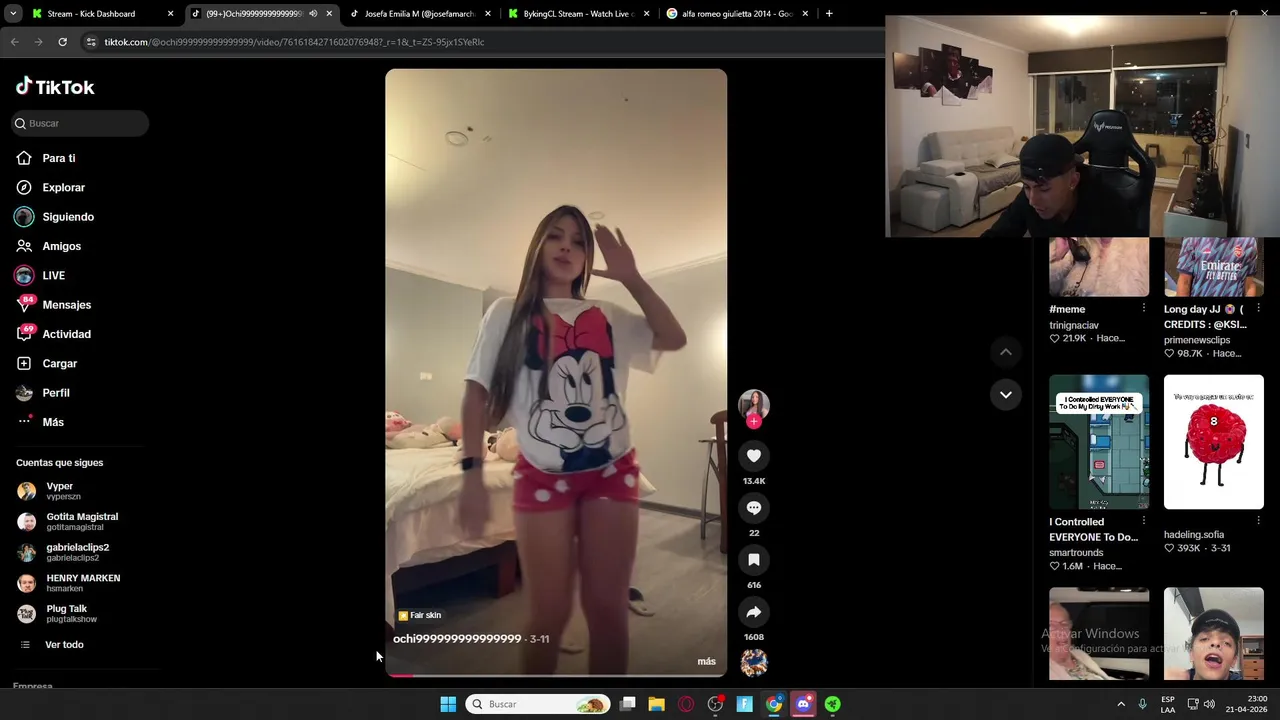Show hidden system tray icons
1280x720 pixels.
1121,704
